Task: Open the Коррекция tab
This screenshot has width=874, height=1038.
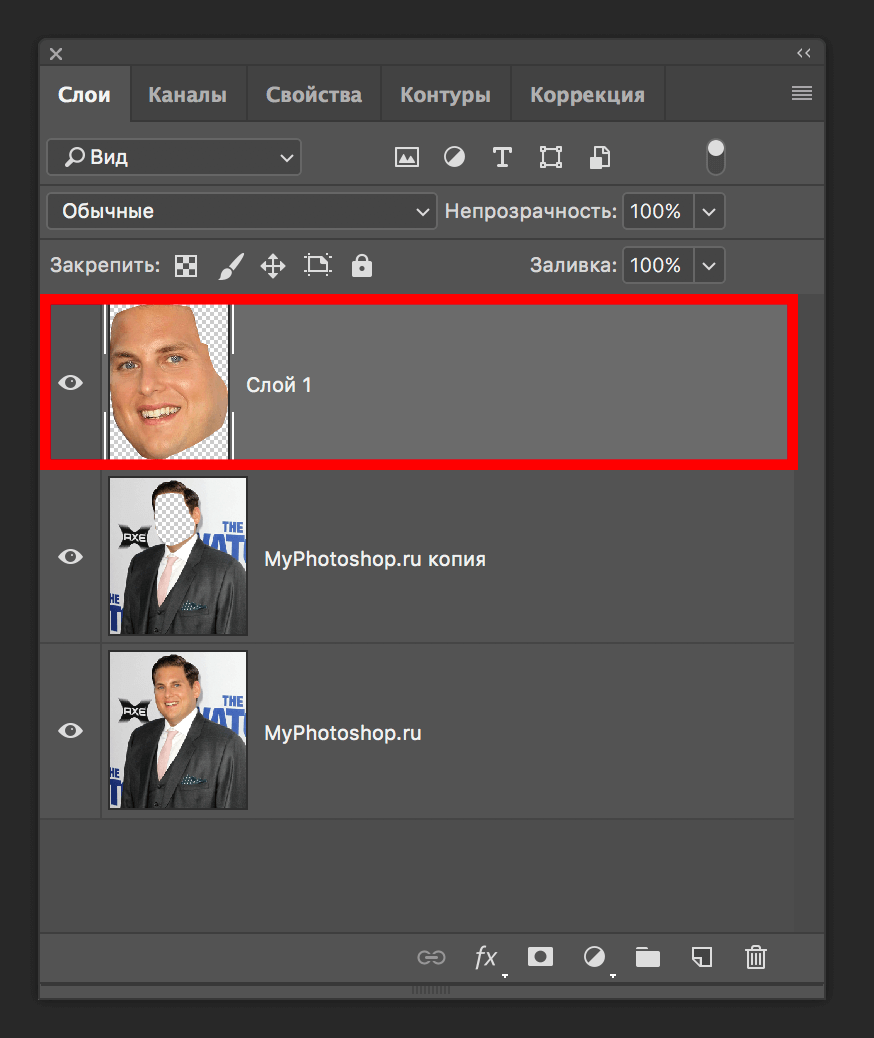Action: click(x=587, y=95)
